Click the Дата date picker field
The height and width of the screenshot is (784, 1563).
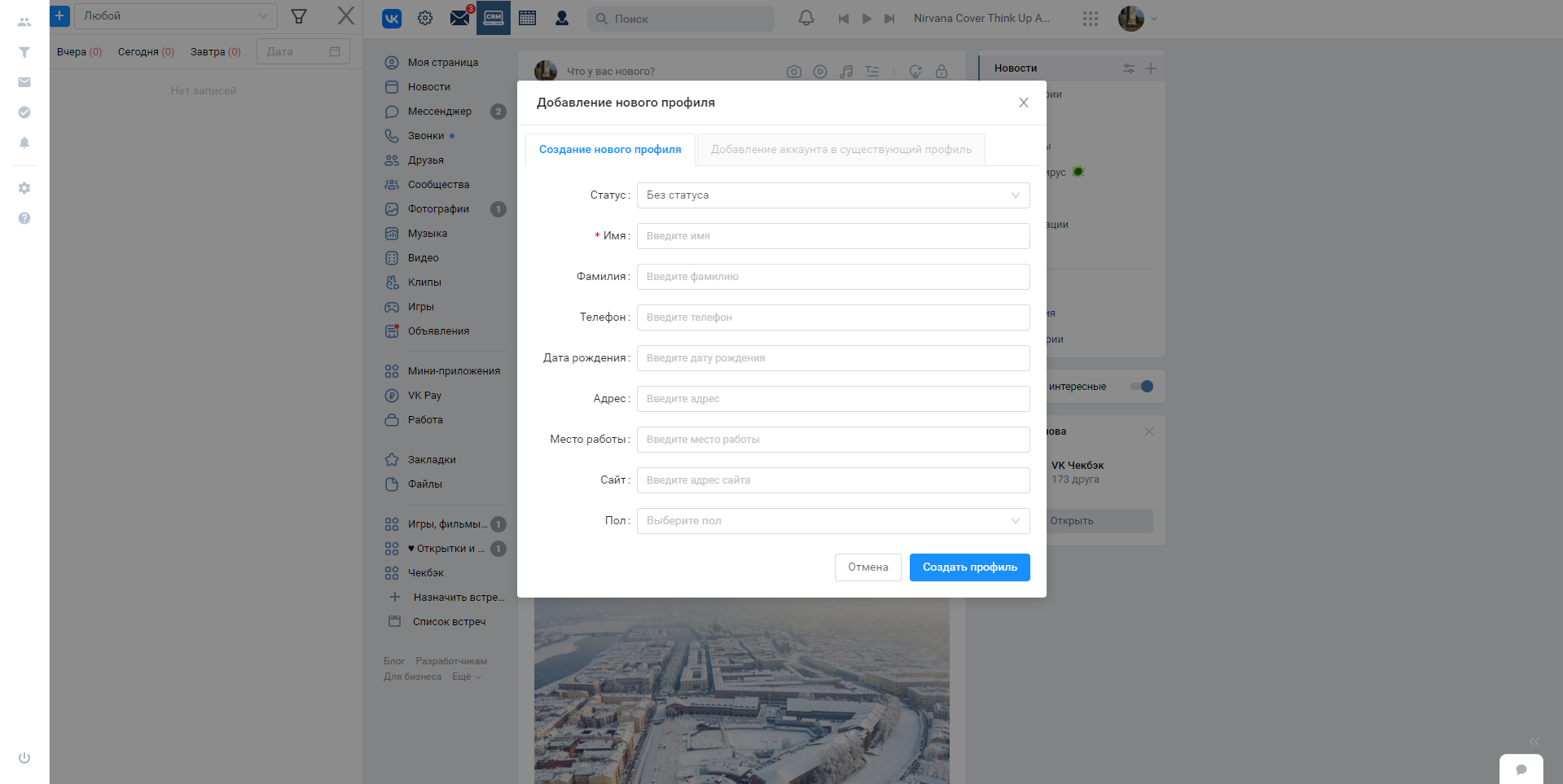[x=303, y=51]
